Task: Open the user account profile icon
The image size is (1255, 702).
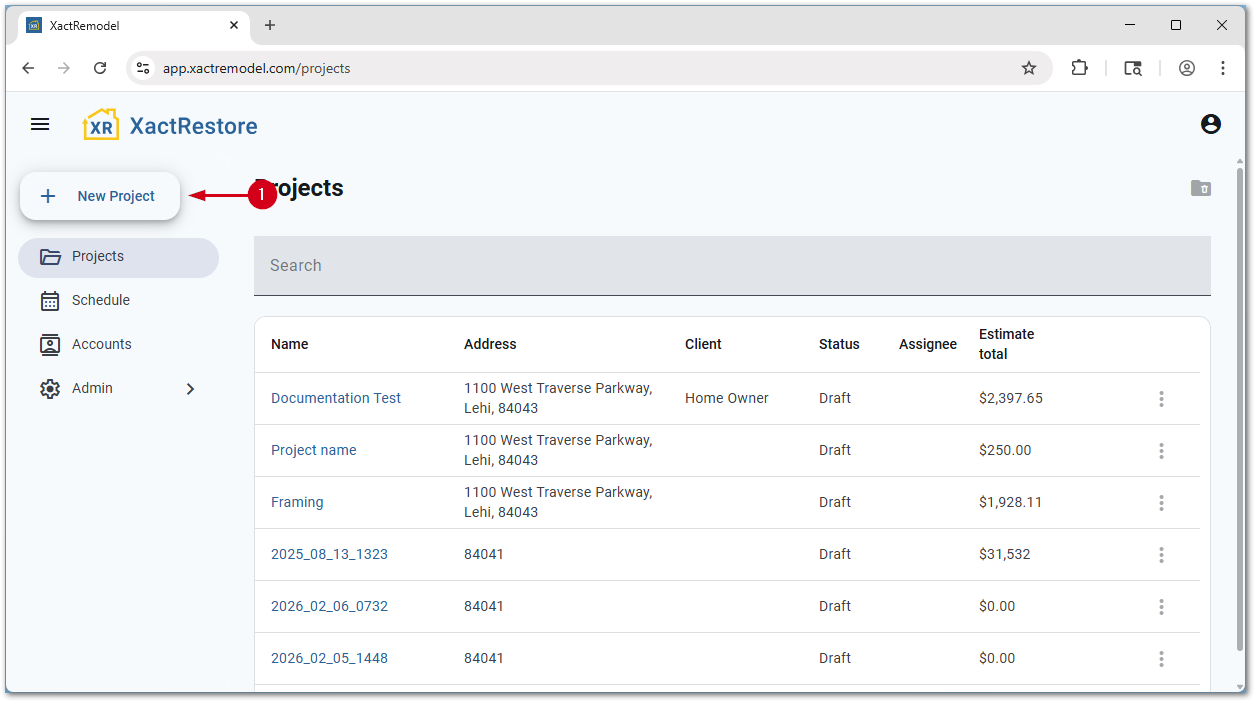Action: [1210, 124]
